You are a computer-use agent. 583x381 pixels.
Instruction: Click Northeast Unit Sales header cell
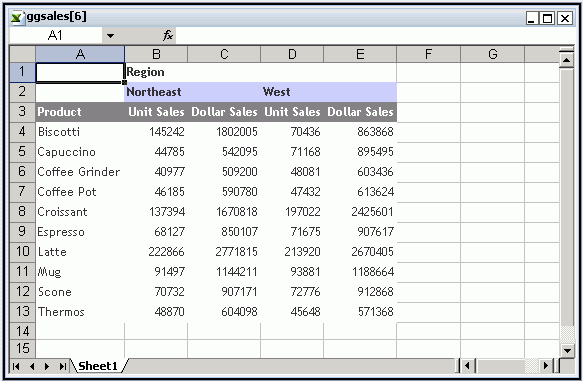click(x=156, y=112)
